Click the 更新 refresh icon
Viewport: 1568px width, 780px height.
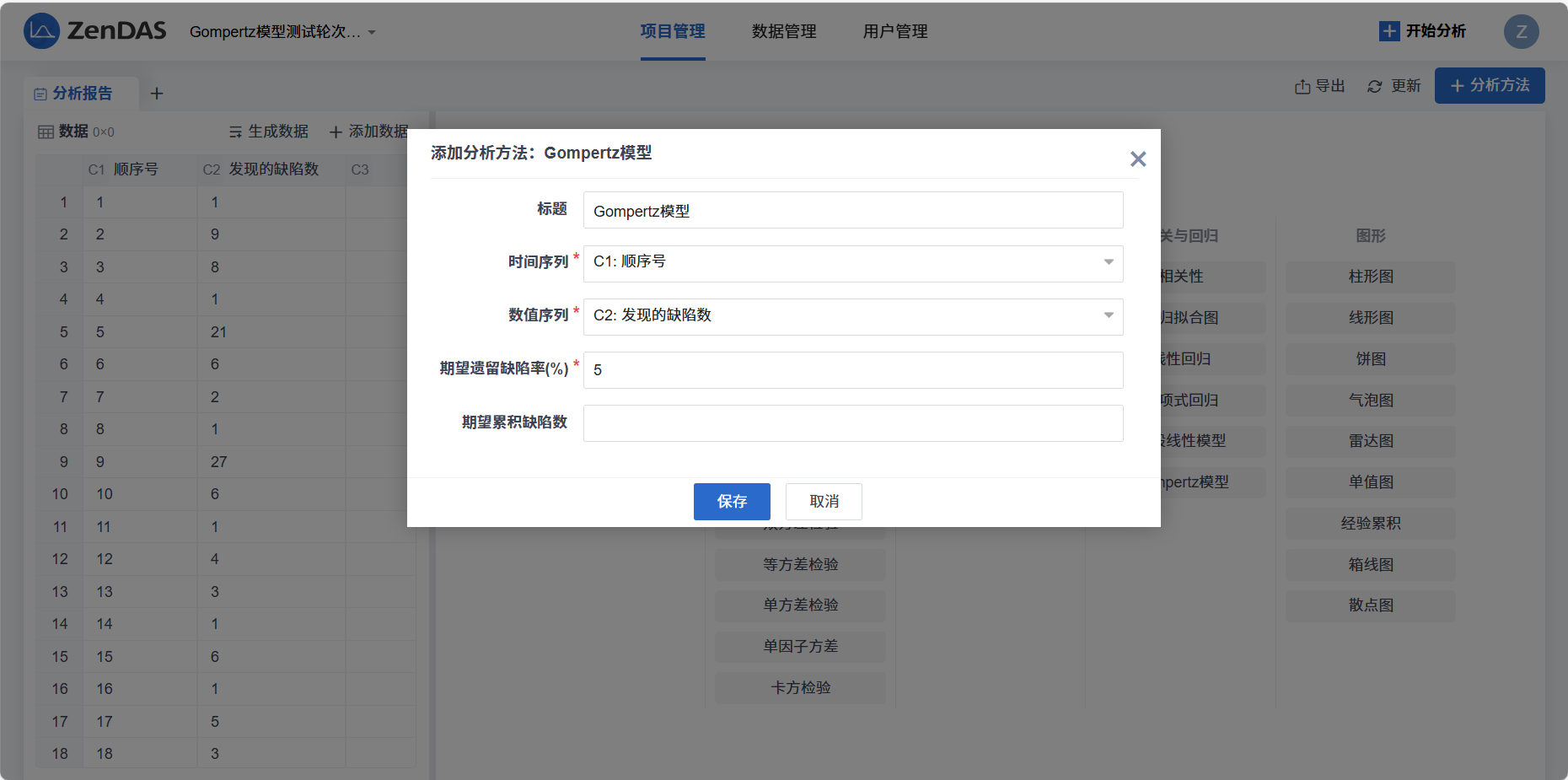pyautogui.click(x=1374, y=87)
